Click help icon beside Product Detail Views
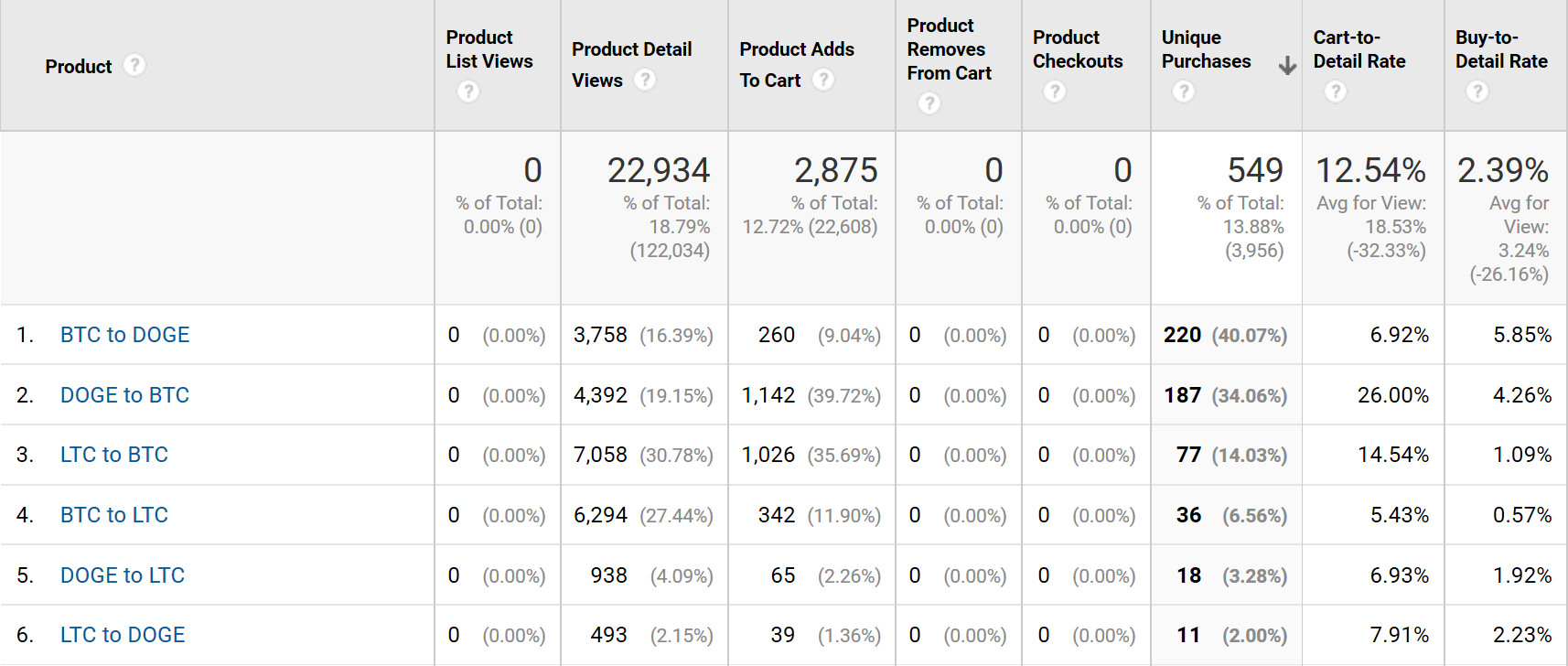Screen dimensions: 1568x666 tap(645, 81)
